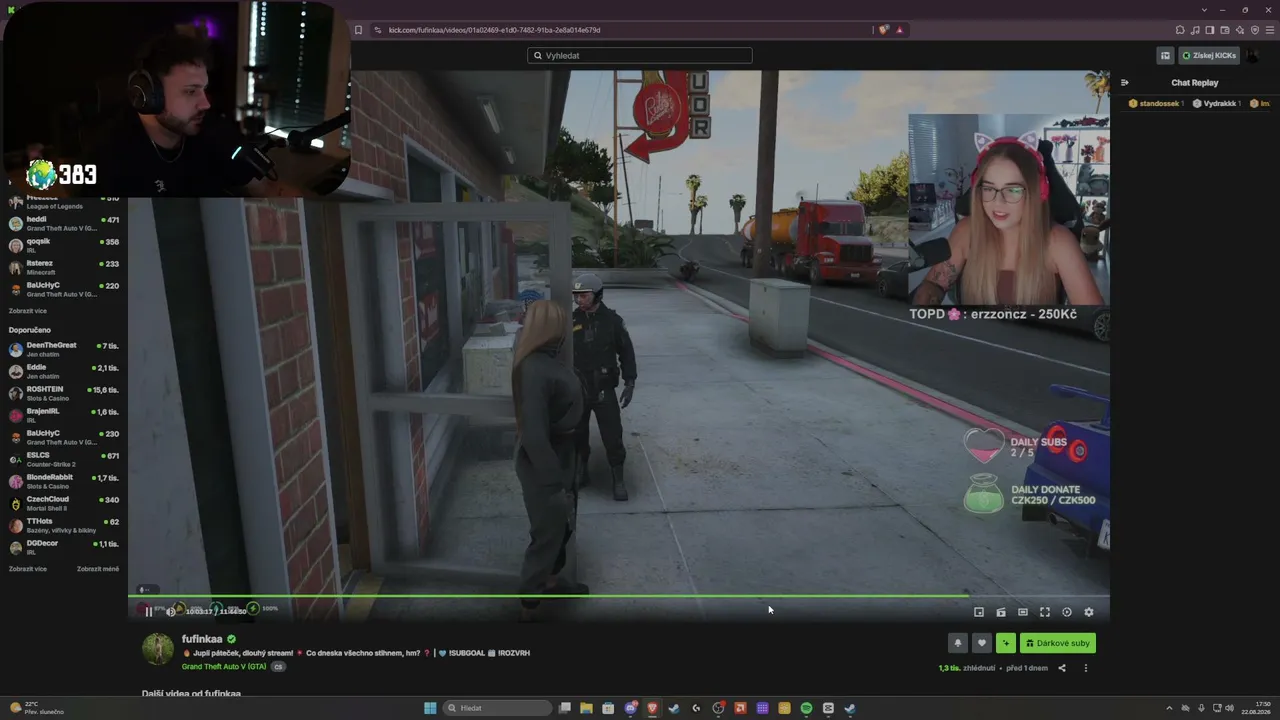Toggle picture-in-picture mode

point(979,612)
